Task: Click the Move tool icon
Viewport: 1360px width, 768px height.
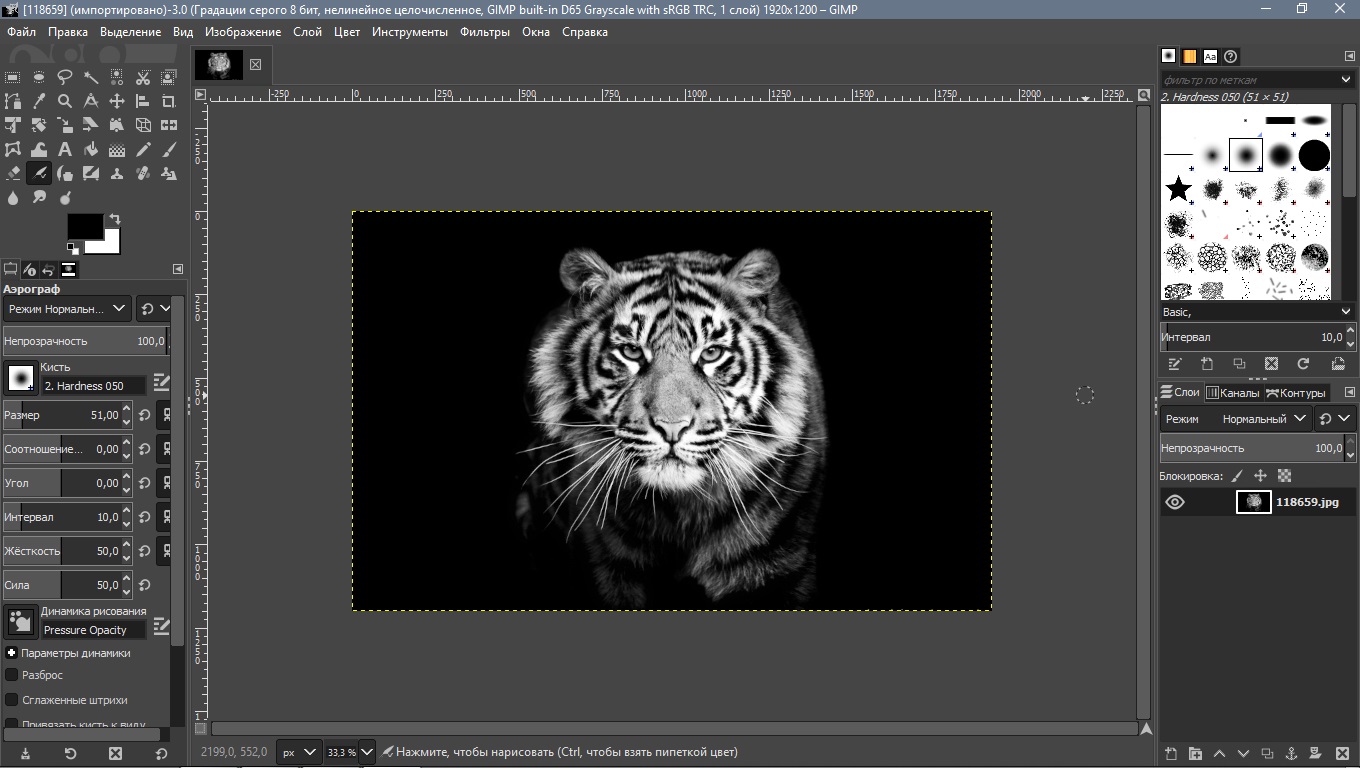Action: 117,101
